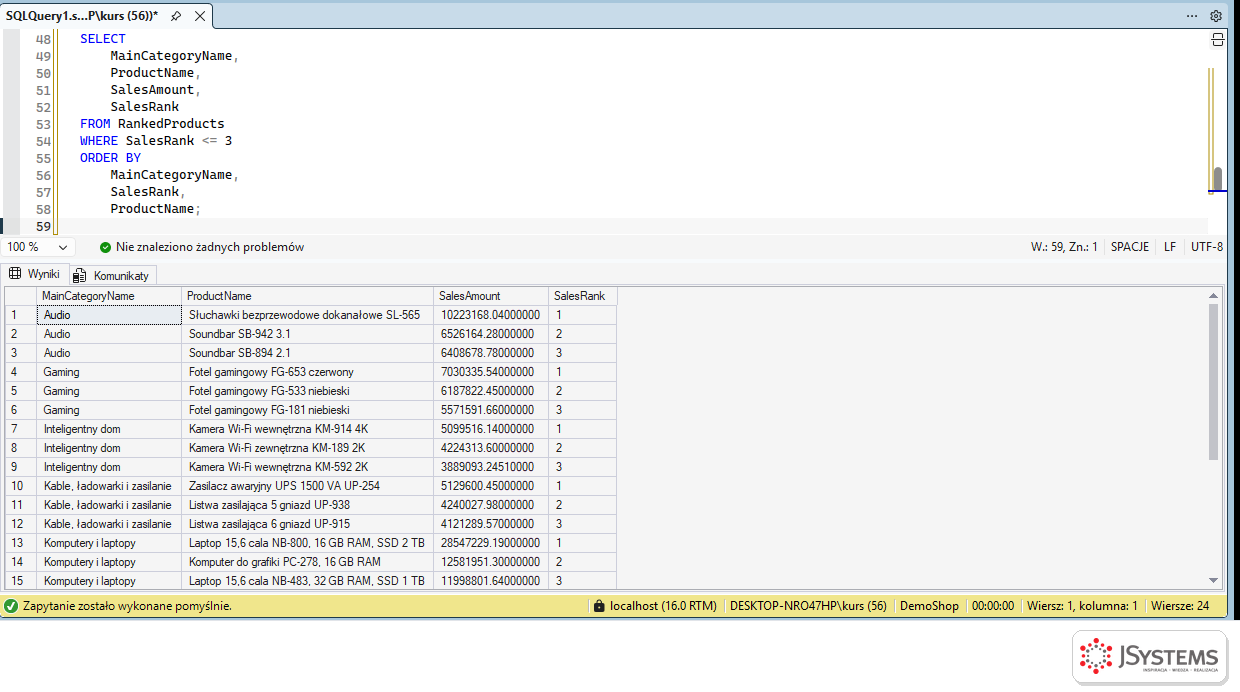Click the UTF-8 encoding indicator
Screen dimensions: 1240x692
[x=1206, y=247]
